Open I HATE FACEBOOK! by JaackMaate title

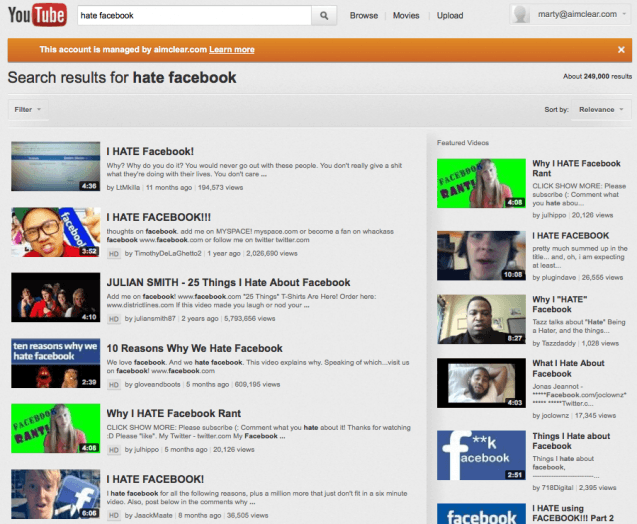(x=155, y=479)
